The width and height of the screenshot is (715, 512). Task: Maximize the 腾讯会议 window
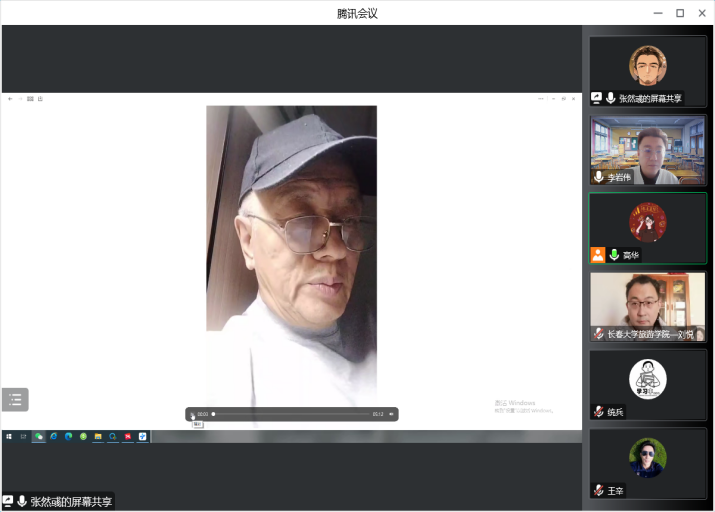coord(680,13)
